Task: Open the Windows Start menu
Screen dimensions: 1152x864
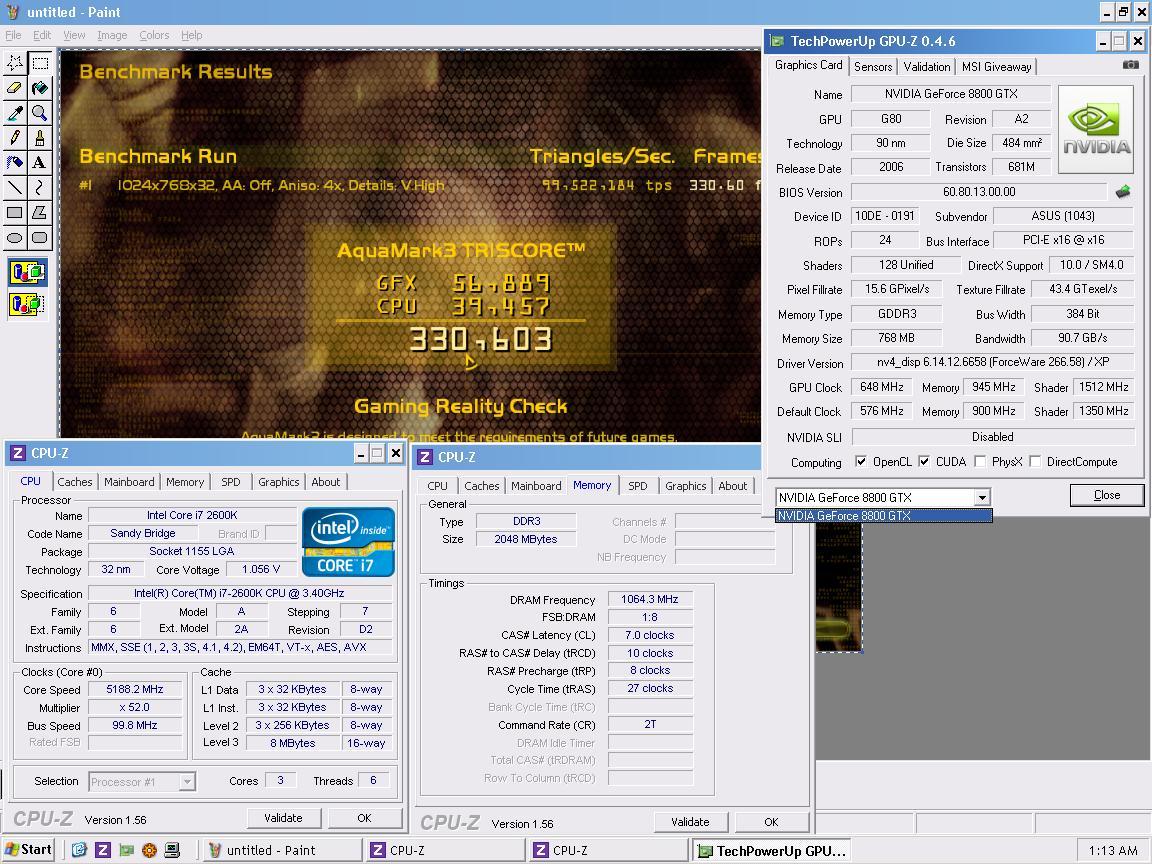Action: coord(28,850)
